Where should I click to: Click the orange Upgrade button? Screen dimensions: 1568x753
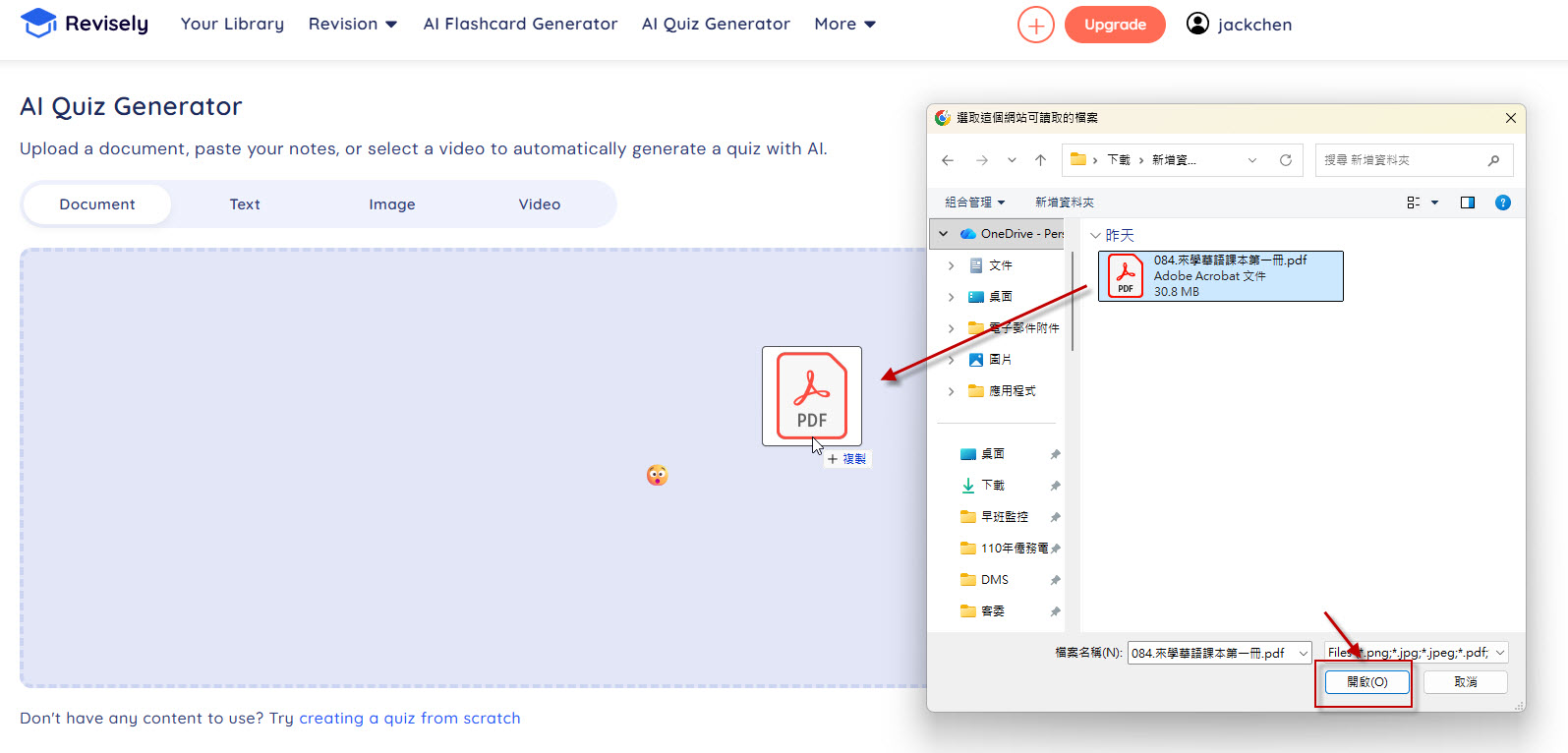pyautogui.click(x=1115, y=25)
